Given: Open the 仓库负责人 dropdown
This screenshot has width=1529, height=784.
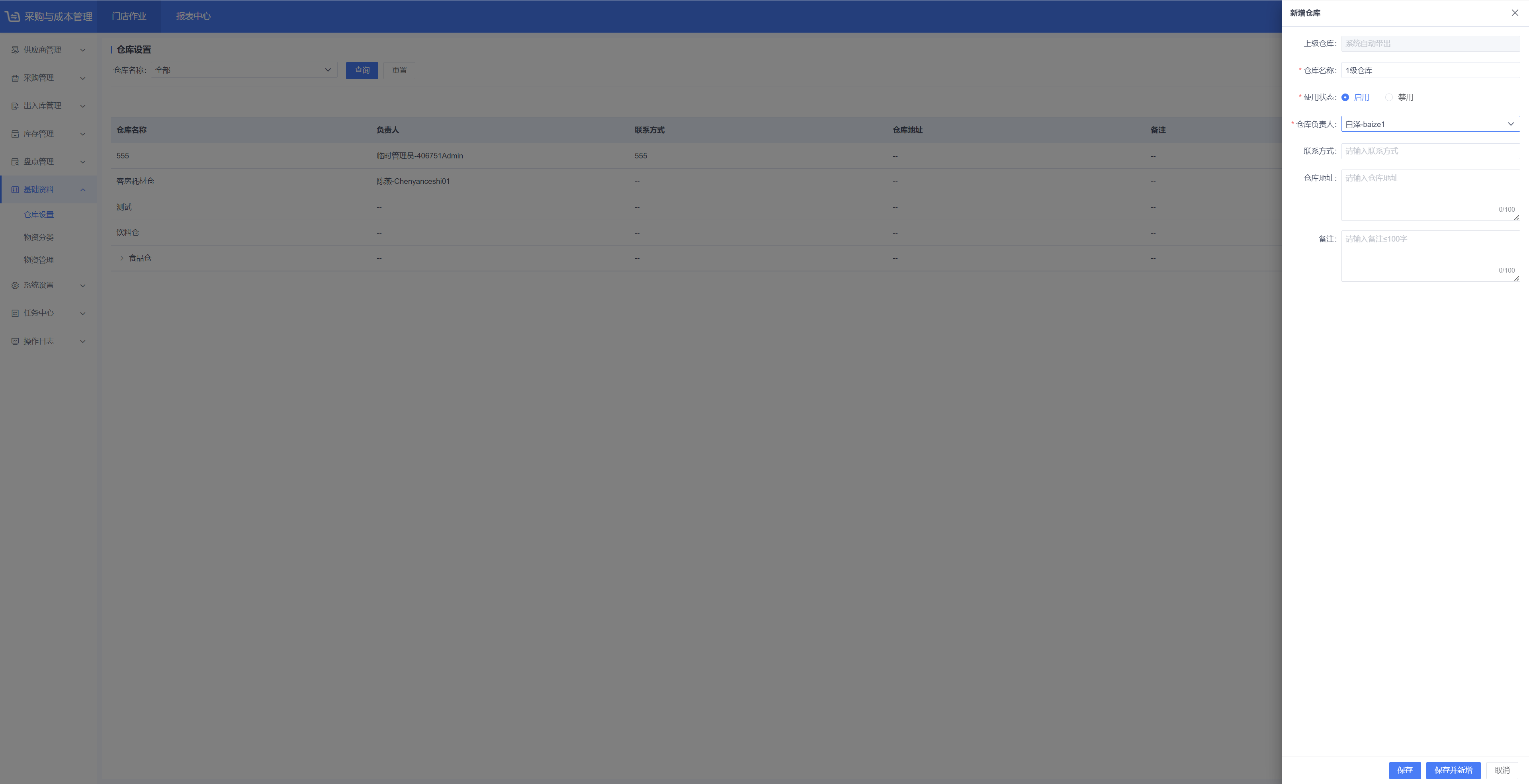Looking at the screenshot, I should pos(1431,124).
